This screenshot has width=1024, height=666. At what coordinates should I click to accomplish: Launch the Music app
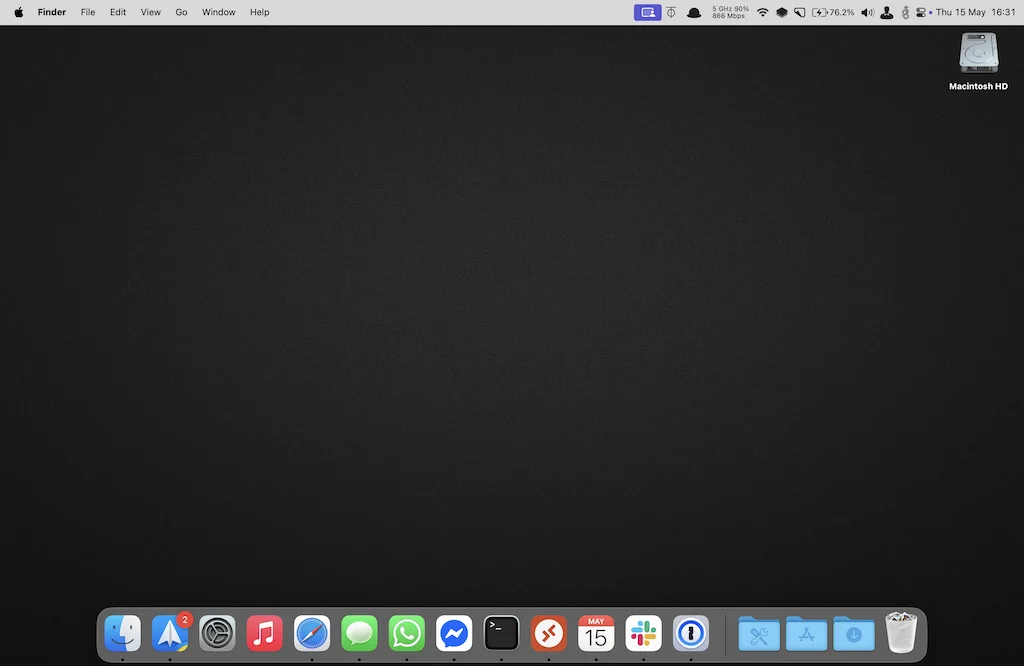point(264,633)
